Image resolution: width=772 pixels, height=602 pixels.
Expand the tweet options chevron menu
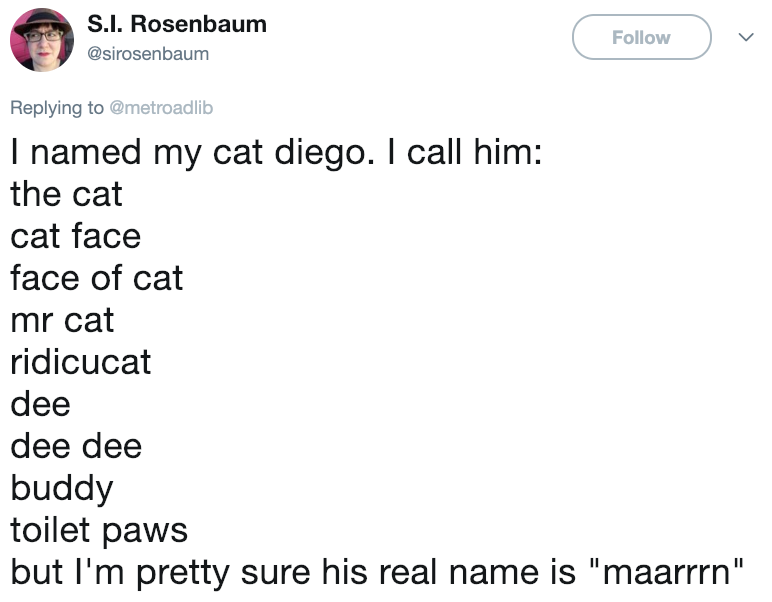(x=746, y=37)
